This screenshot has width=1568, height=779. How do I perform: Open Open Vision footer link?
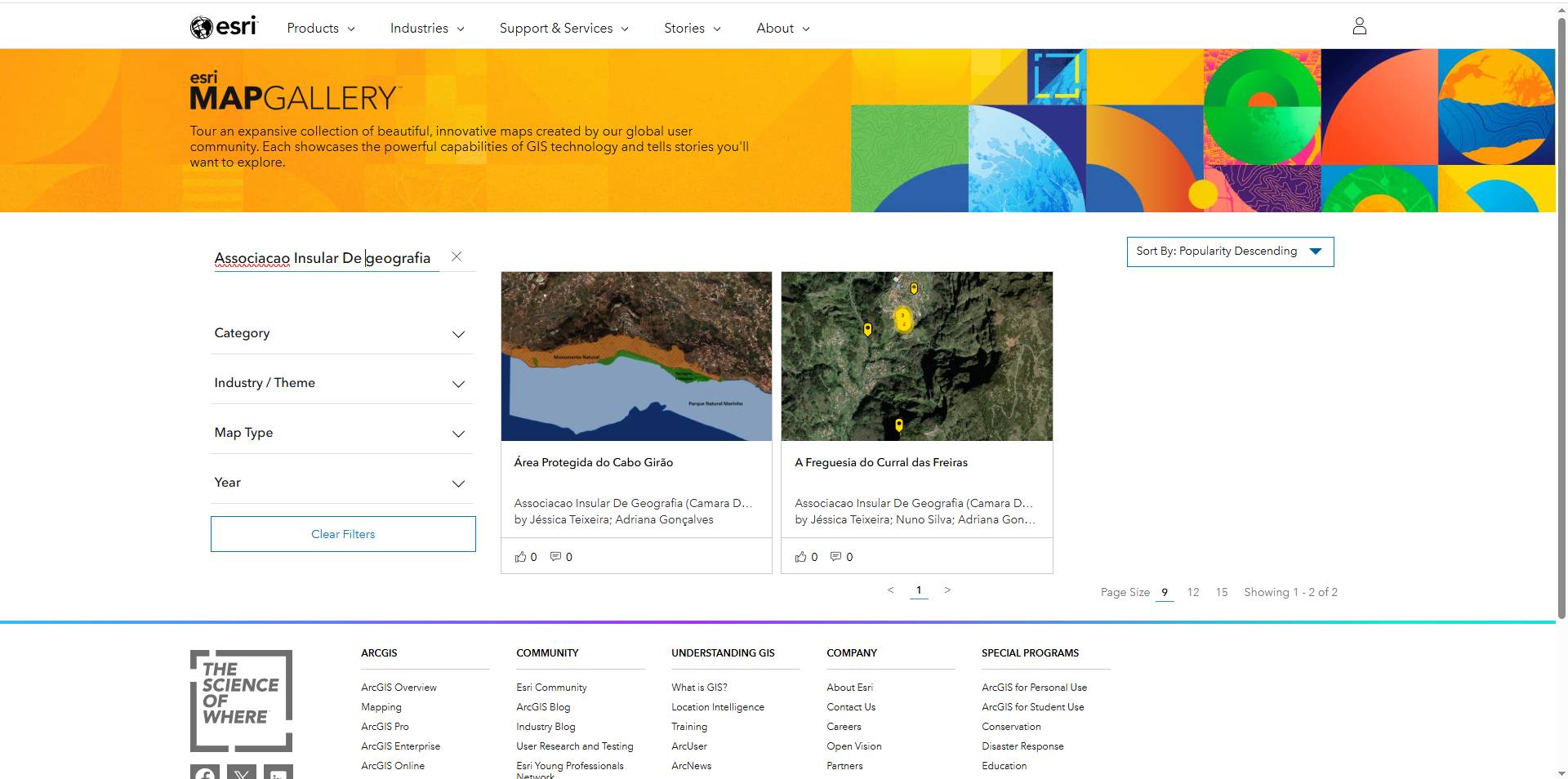854,746
